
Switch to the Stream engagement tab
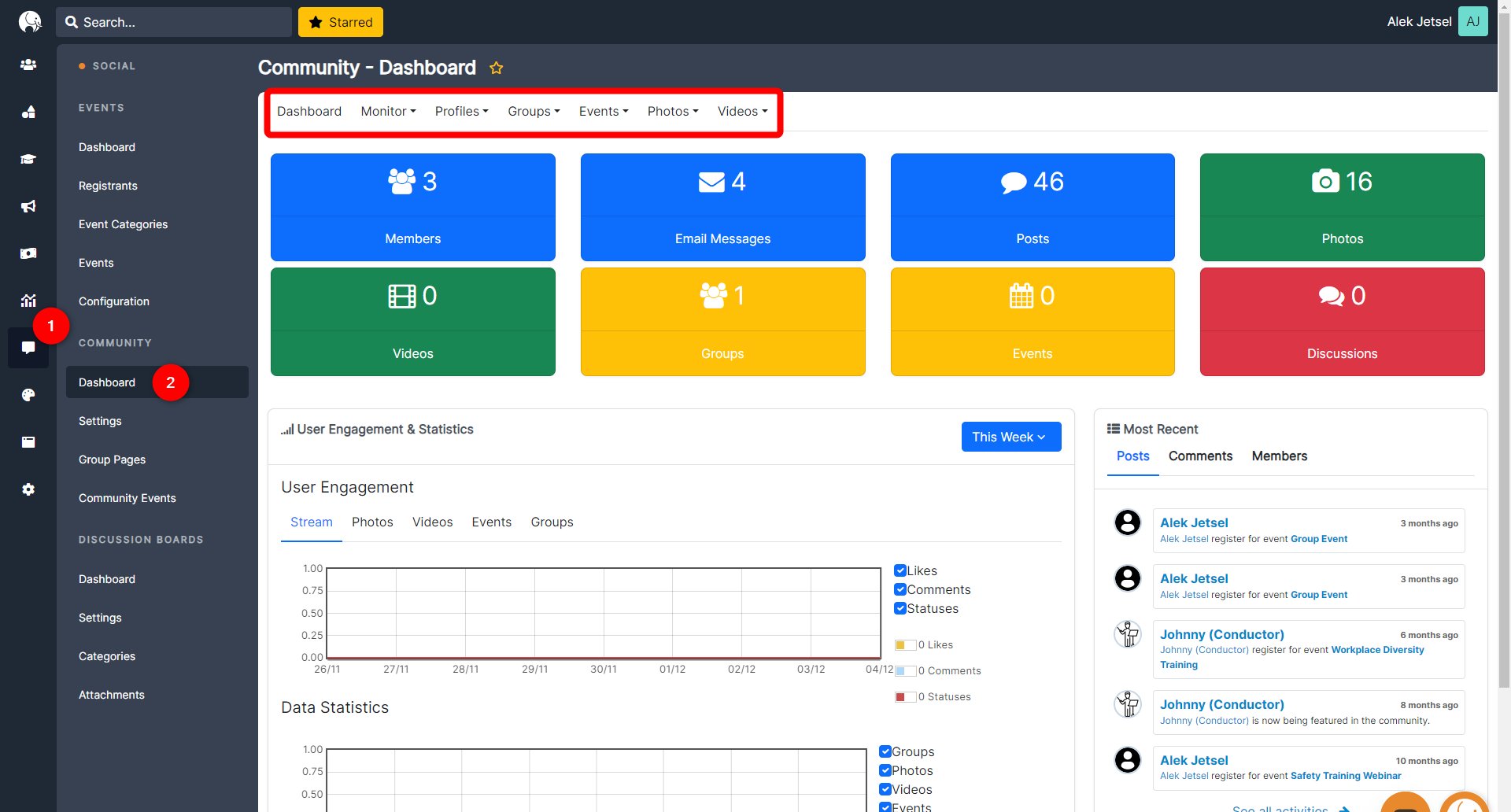click(312, 522)
